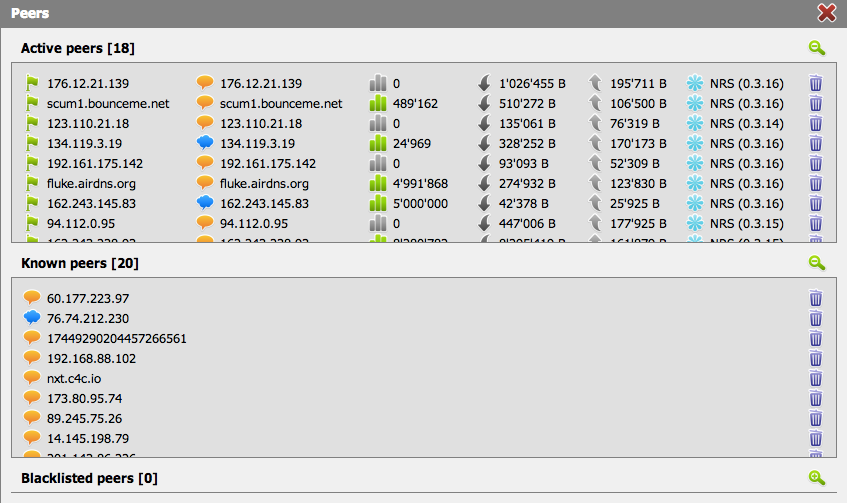Viewport: 847px width, 503px height.
Task: Select weight value 24'969
Action: (412, 144)
